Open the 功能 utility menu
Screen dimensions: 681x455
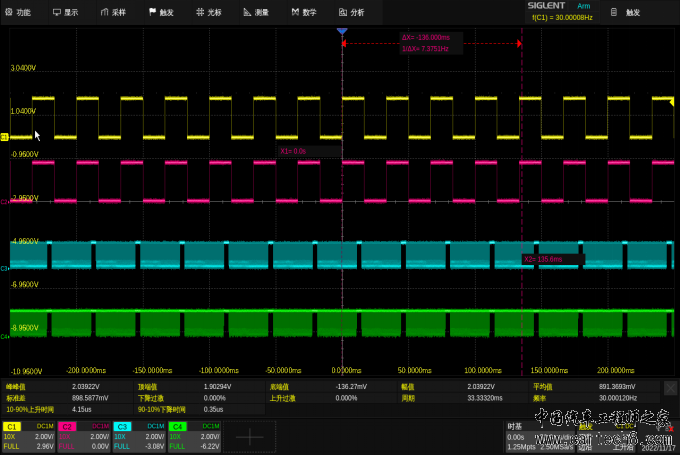coord(18,12)
